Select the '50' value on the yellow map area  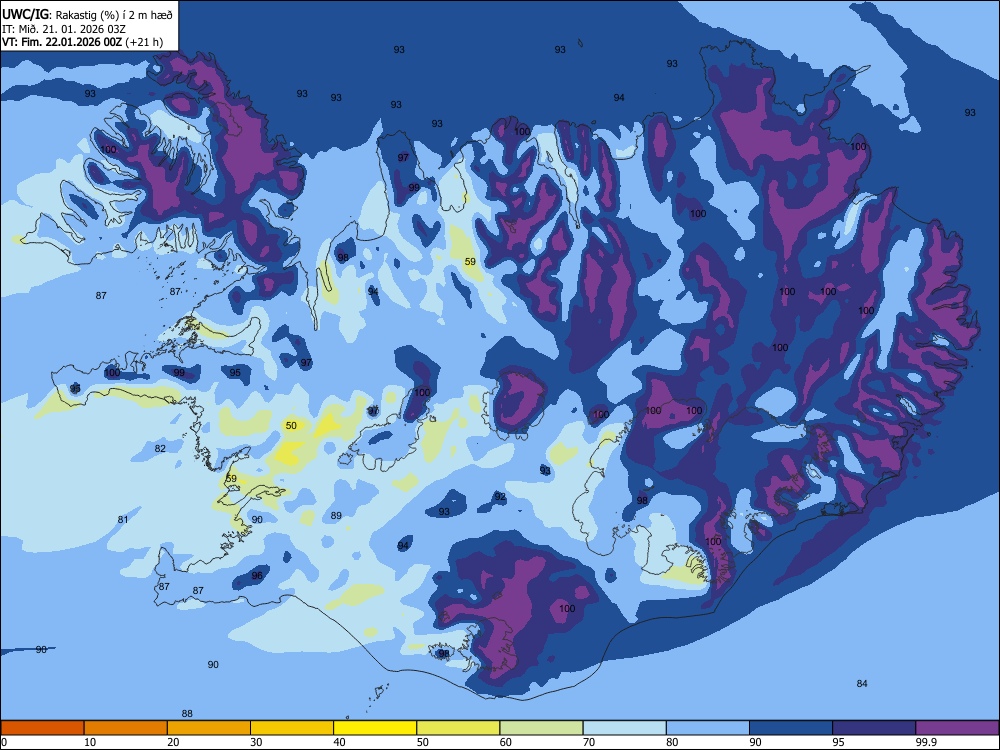[x=291, y=425]
